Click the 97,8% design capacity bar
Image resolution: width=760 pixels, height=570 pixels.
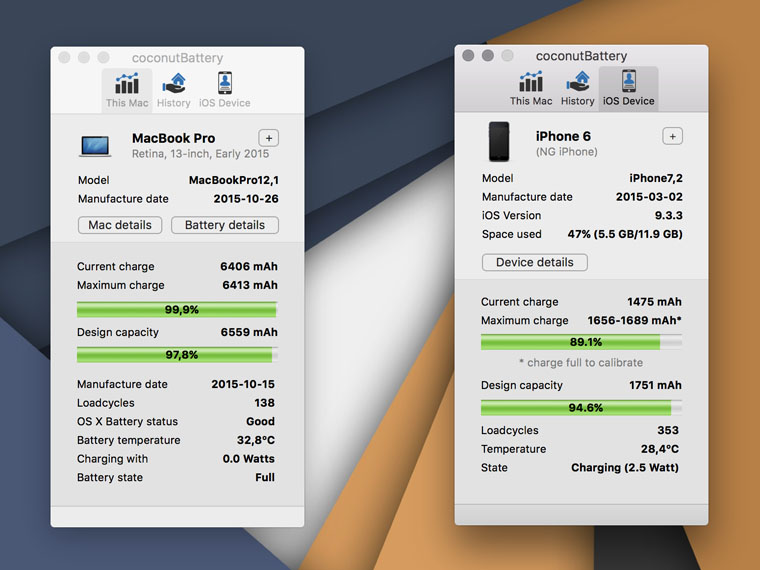click(x=177, y=355)
